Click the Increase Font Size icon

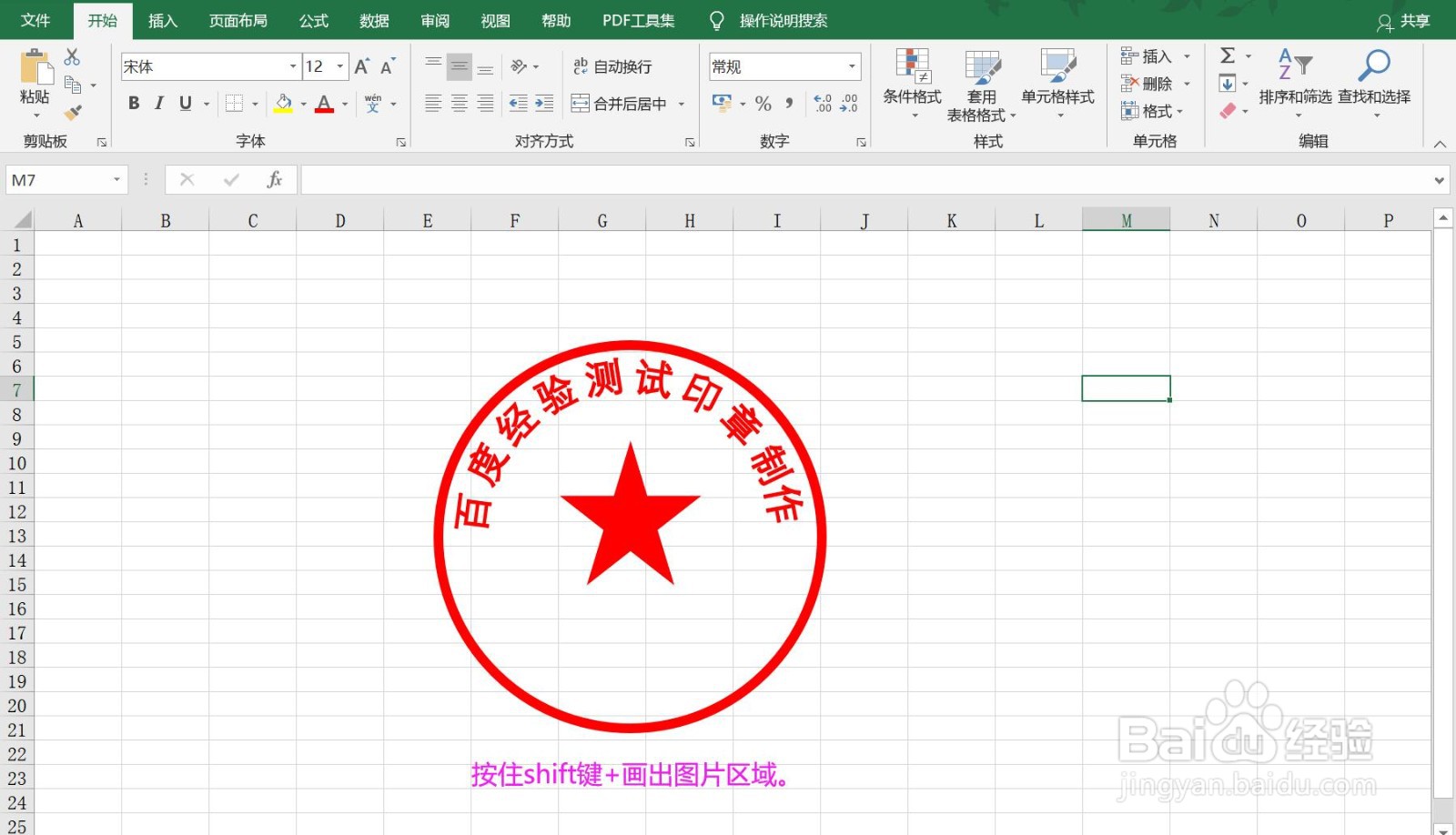click(x=359, y=65)
